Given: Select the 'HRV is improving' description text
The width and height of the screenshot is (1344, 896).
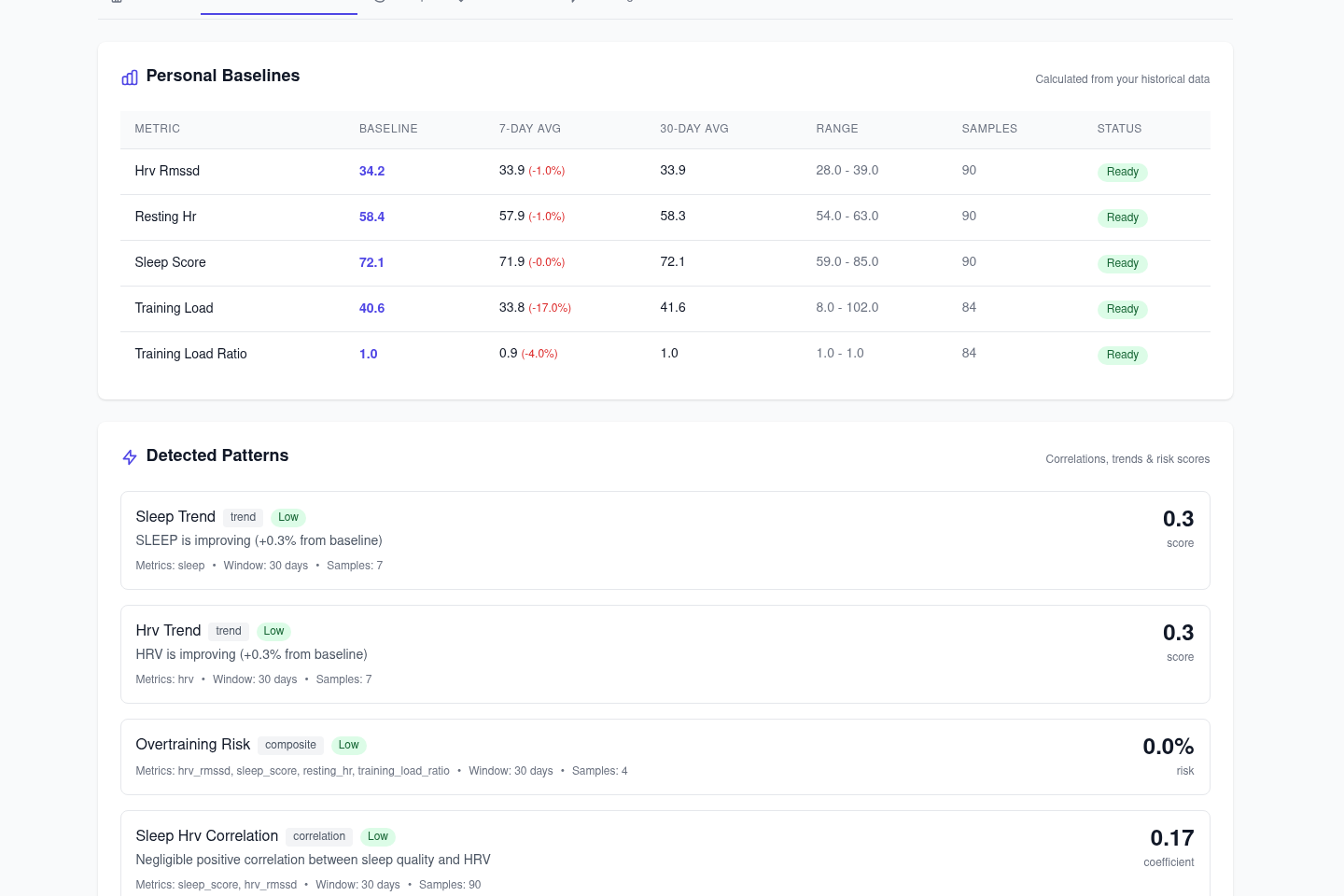Looking at the screenshot, I should click(x=251, y=654).
